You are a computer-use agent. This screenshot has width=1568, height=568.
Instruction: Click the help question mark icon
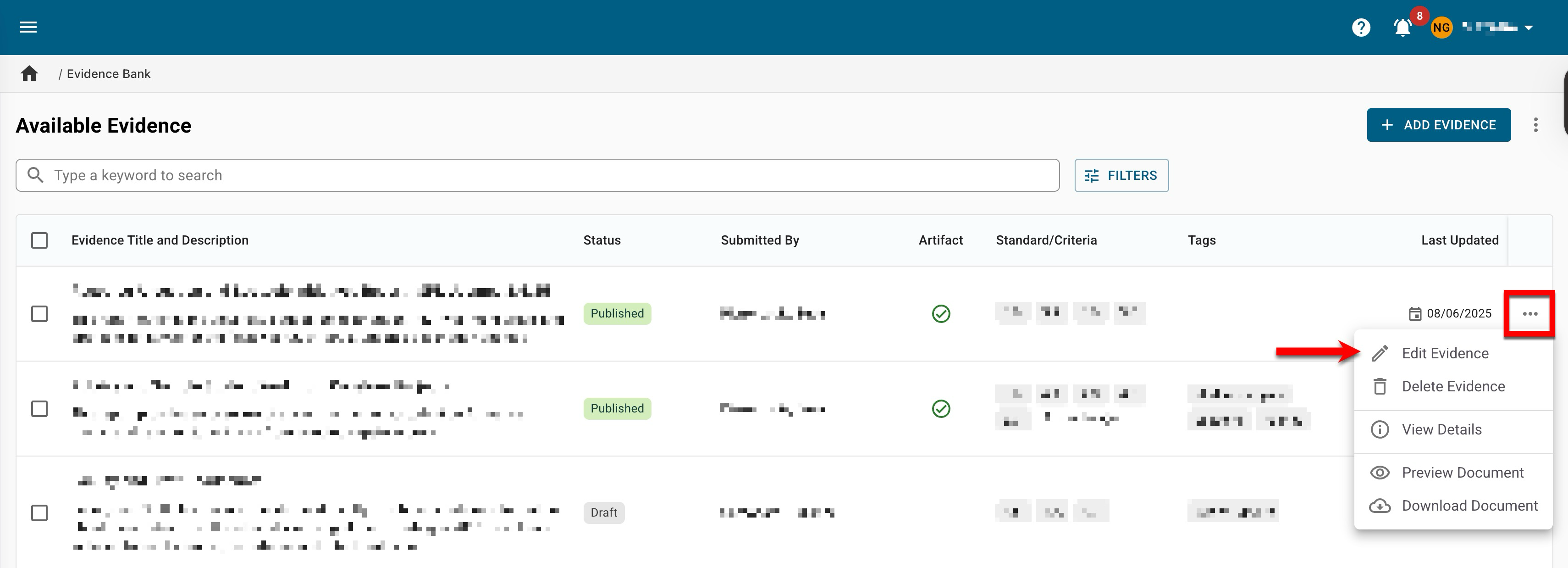(1360, 28)
